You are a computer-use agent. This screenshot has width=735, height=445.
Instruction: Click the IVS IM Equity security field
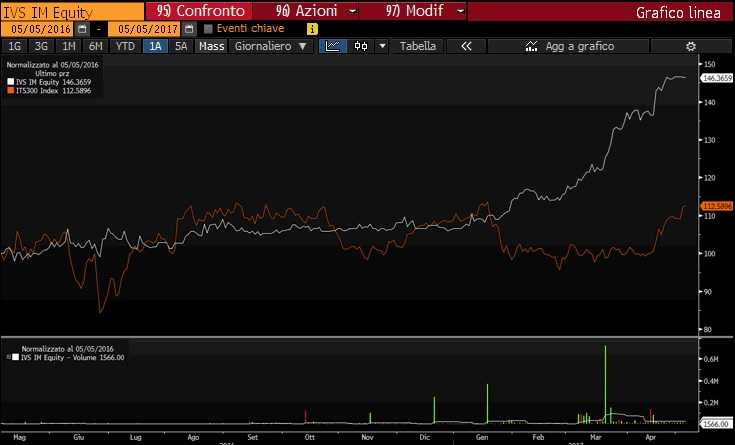(x=73, y=11)
